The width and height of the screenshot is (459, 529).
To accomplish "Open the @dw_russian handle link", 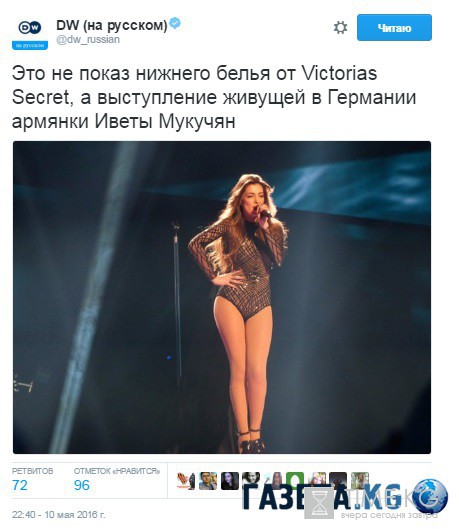I will tap(88, 39).
